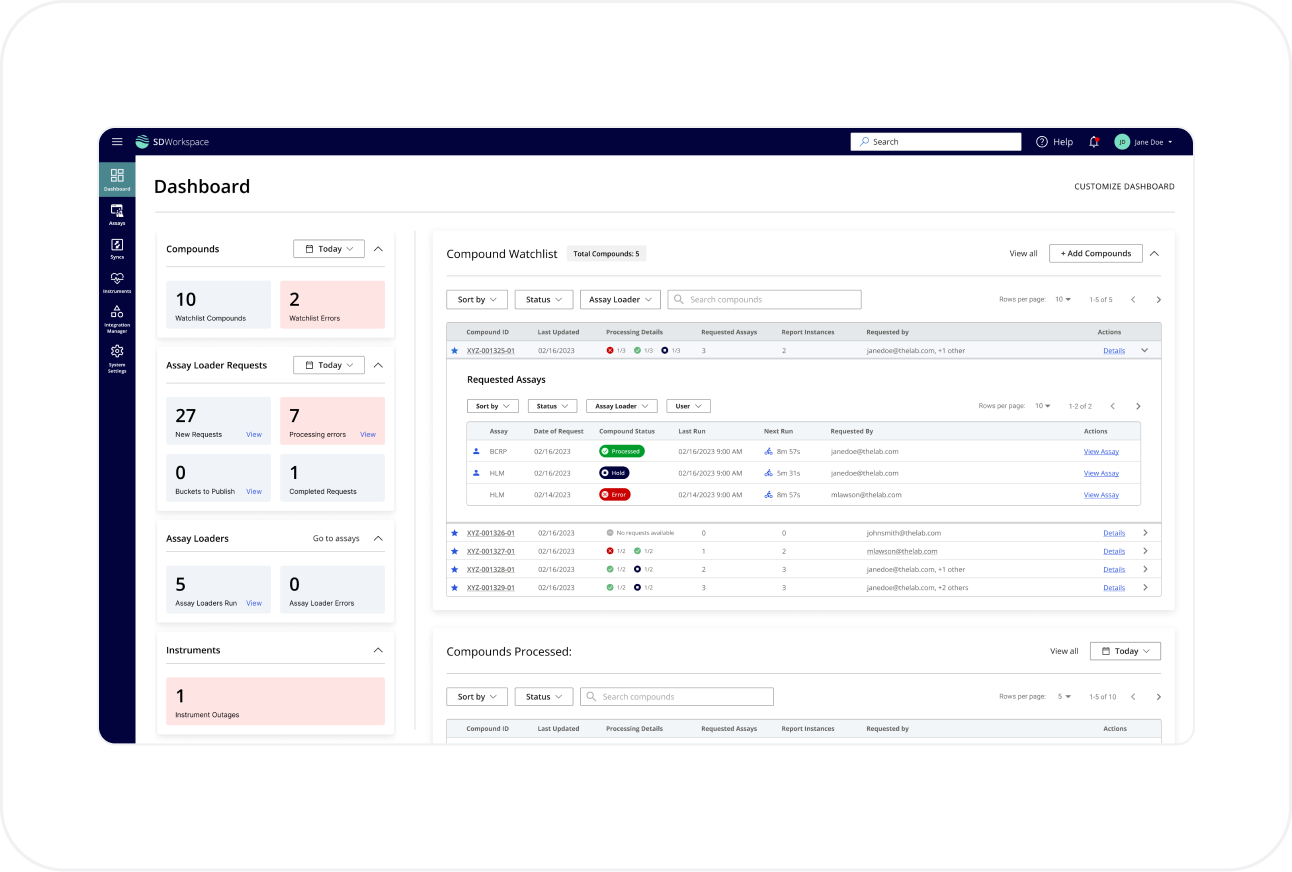The image size is (1292, 872).
Task: Go to next page of Compounds Processed
Action: 1158,697
